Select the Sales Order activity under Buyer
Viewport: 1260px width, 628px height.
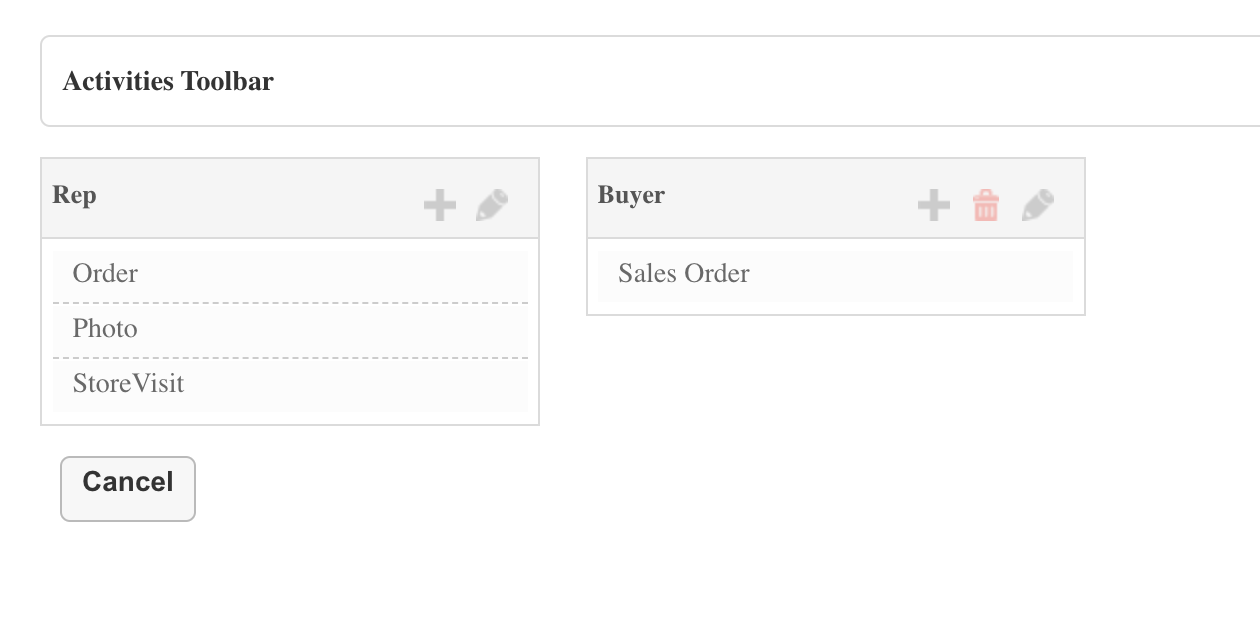pyautogui.click(x=835, y=275)
